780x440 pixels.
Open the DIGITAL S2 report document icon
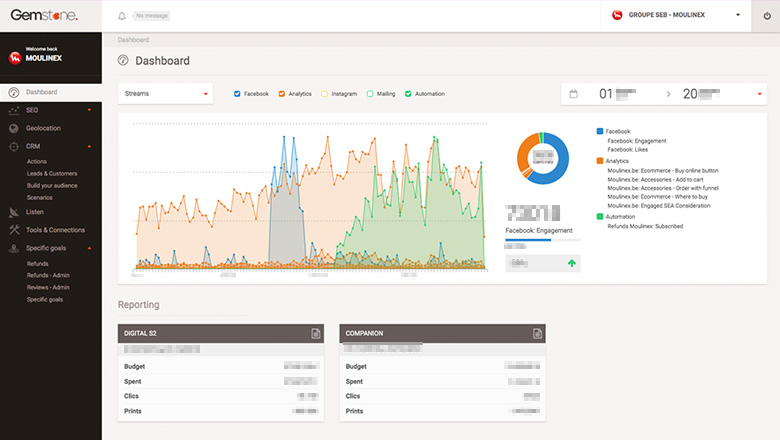315,333
